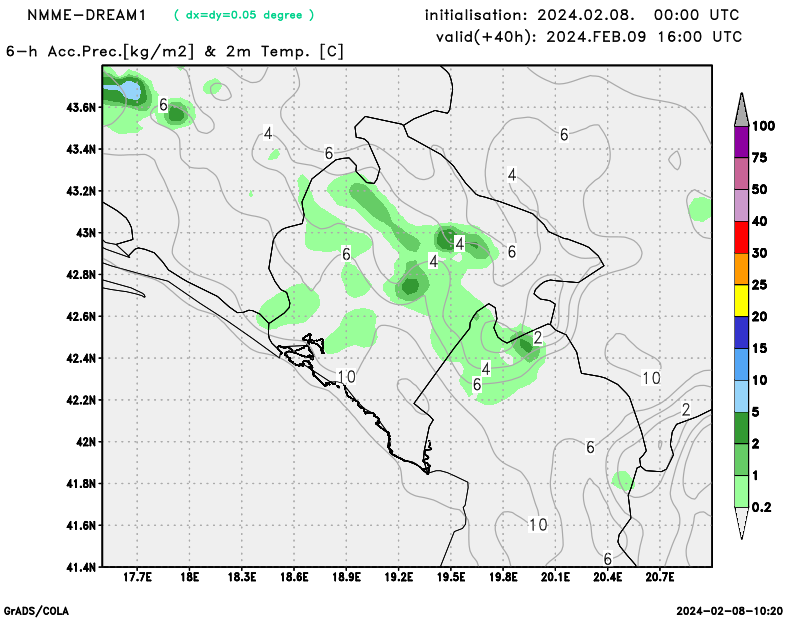Click the white triangle below the legend
This screenshot has width=800, height=618.
coord(741,523)
